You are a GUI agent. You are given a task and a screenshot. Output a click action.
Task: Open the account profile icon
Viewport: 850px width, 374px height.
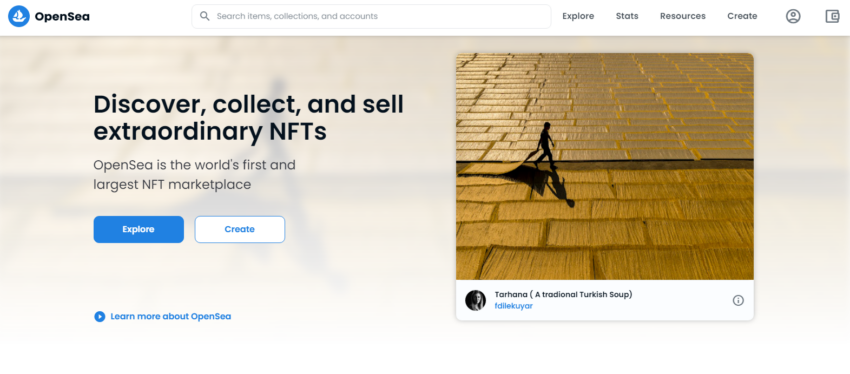pos(793,16)
